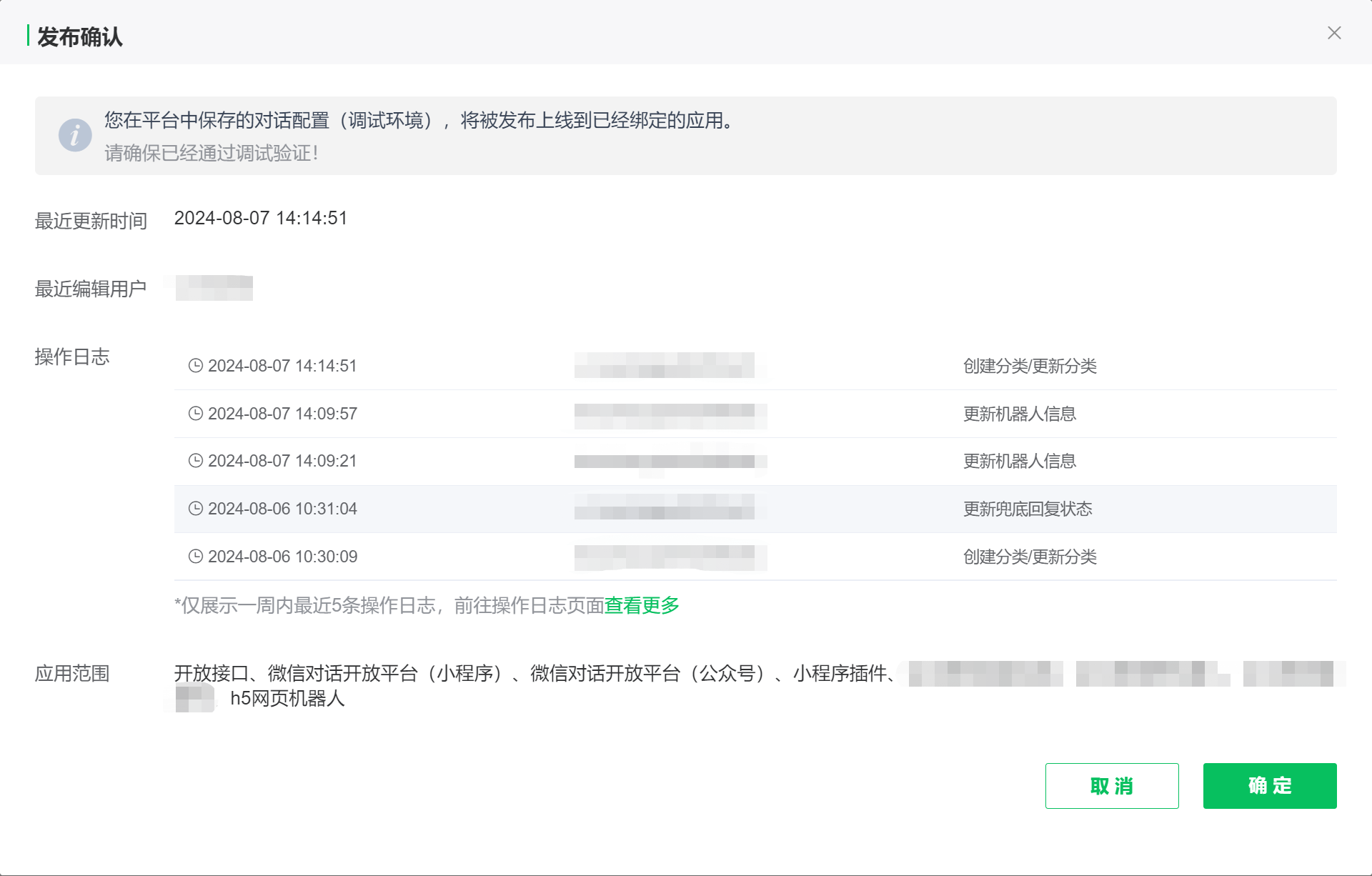
Task: Click 取消 to cancel publishing
Action: [x=1112, y=786]
